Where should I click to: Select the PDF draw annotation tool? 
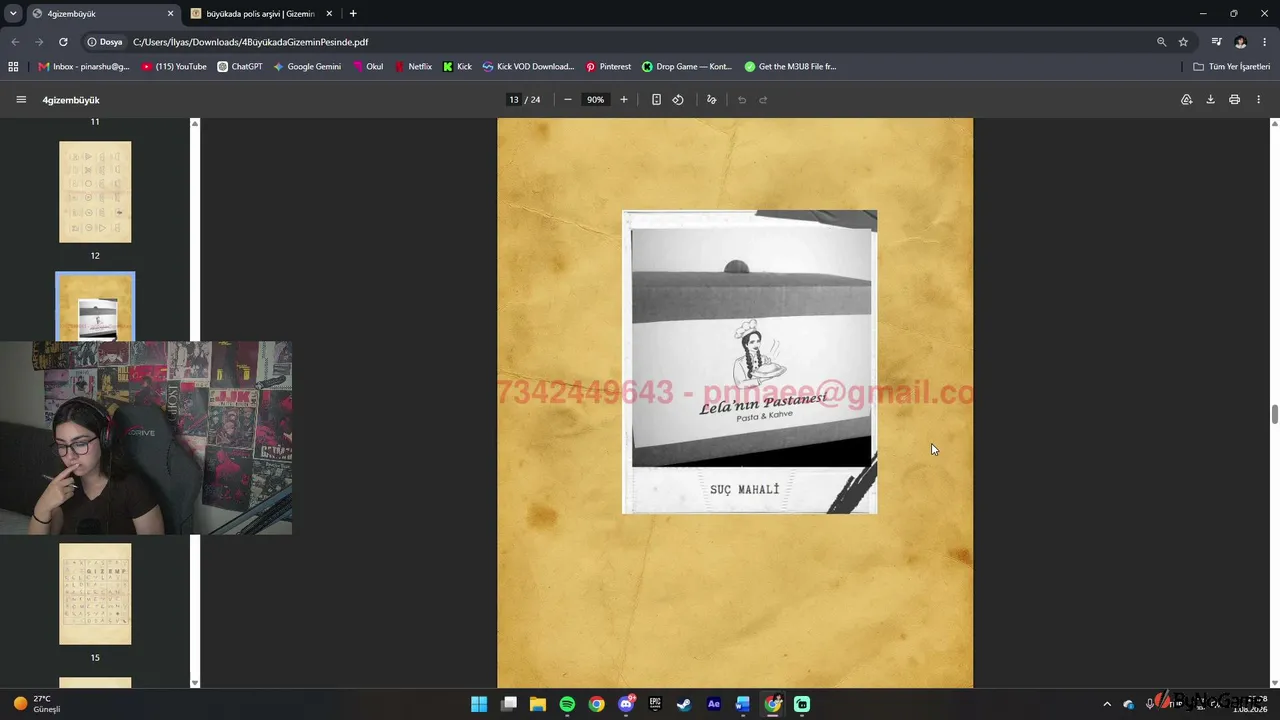click(x=712, y=100)
